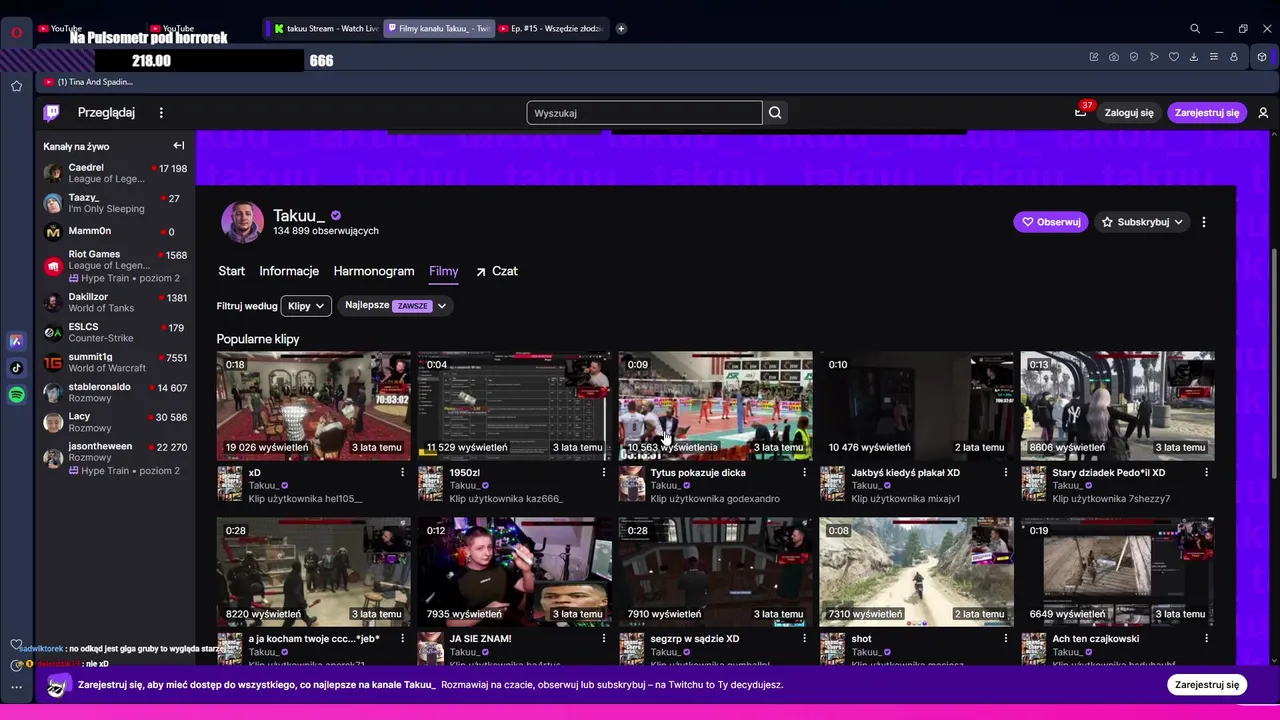Image resolution: width=1280 pixels, height=720 pixels.
Task: Click the Takuu_ channel avatar
Action: [242, 222]
